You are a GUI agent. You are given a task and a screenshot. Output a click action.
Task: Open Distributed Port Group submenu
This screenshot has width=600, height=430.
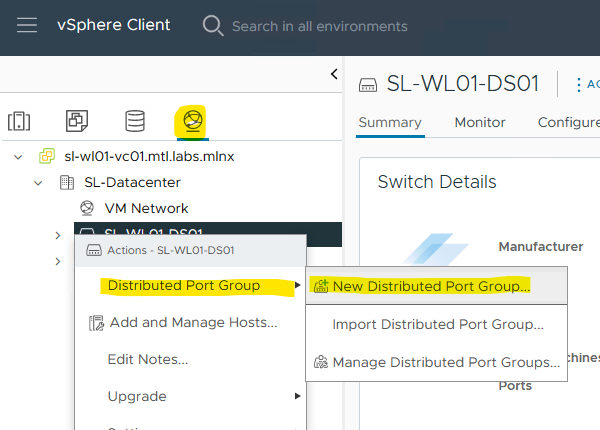191,285
